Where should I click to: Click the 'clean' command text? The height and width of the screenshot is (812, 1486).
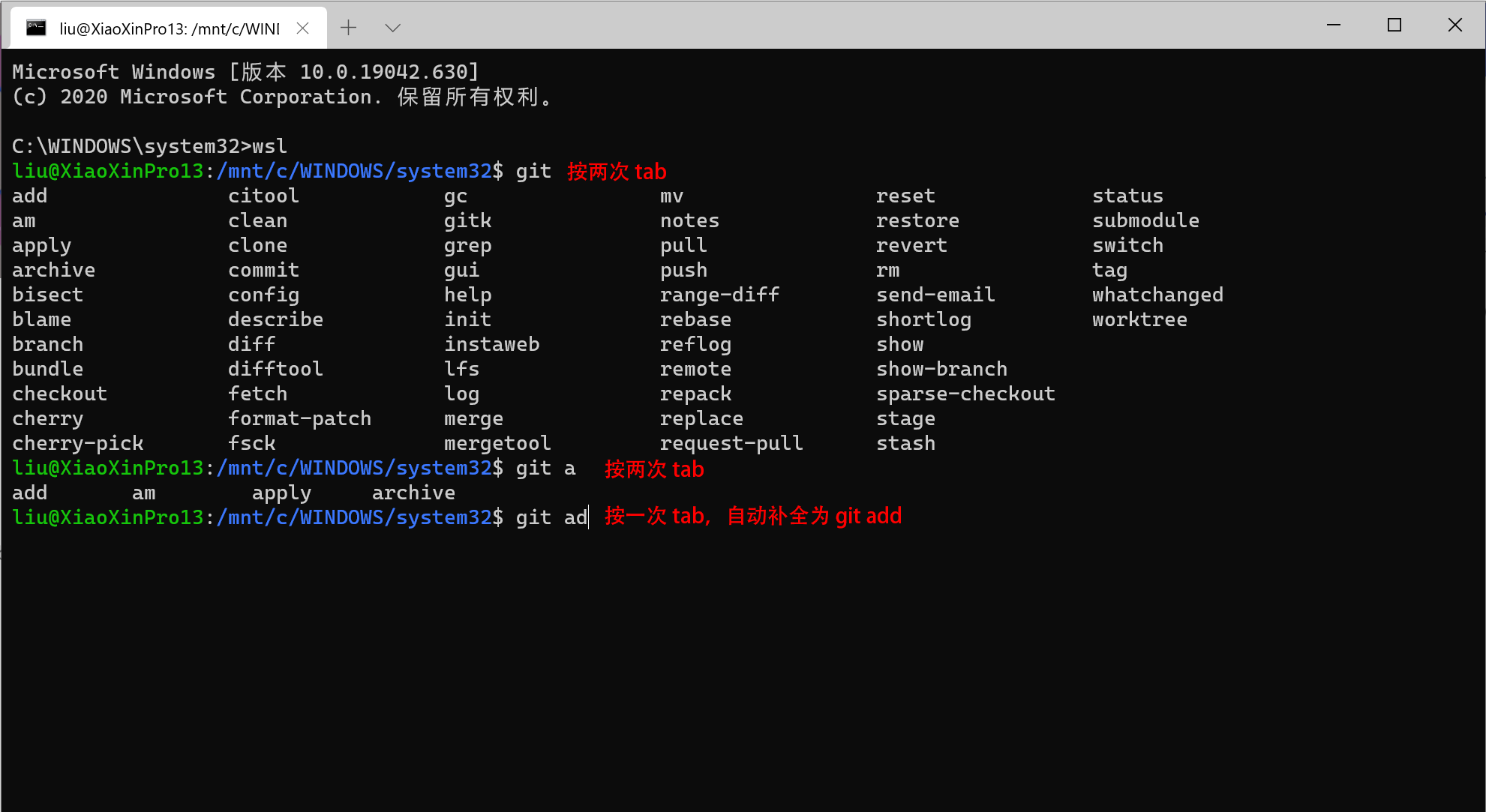tap(258, 220)
